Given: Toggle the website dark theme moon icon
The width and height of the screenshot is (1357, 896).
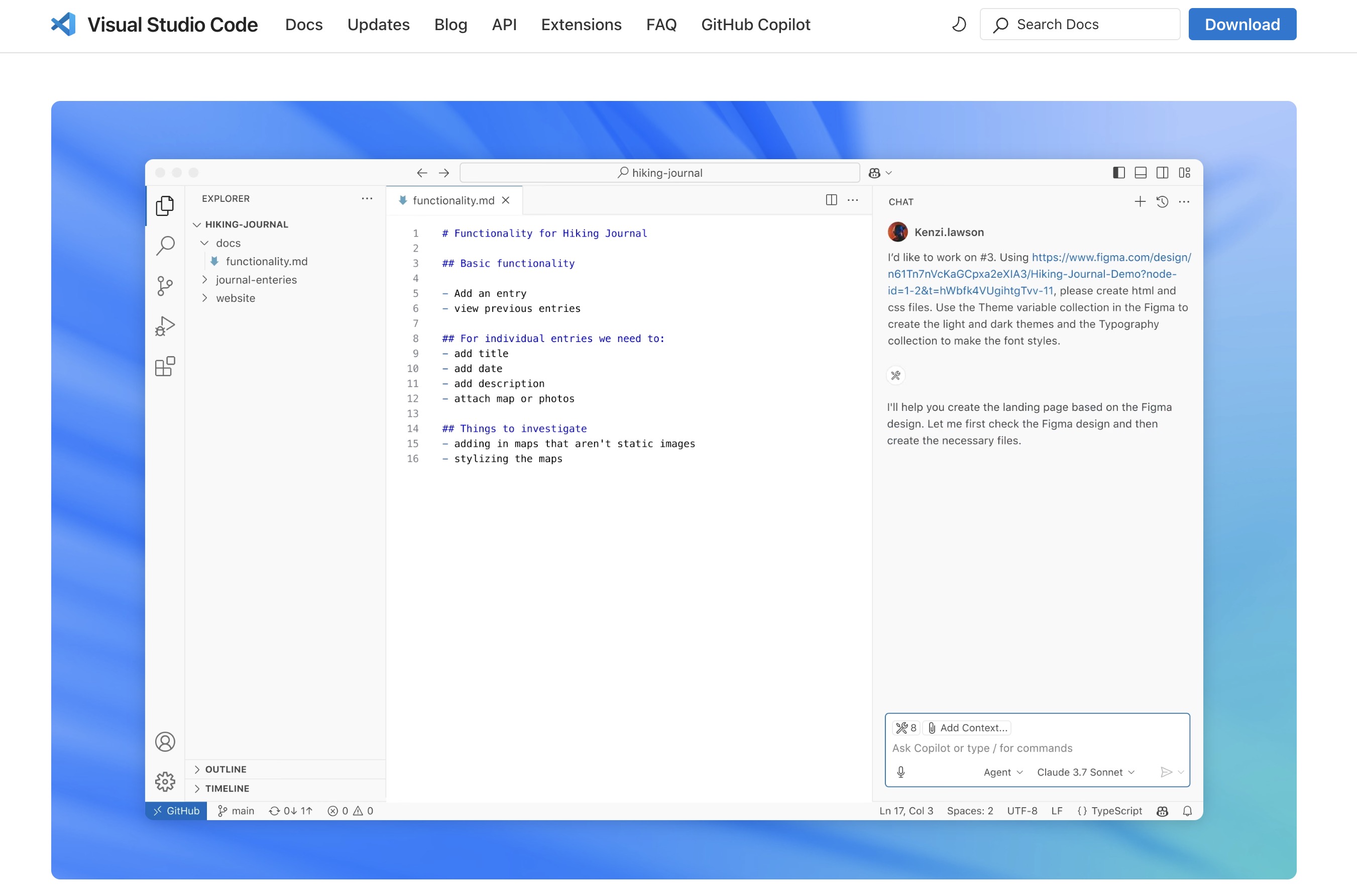Looking at the screenshot, I should tap(959, 24).
